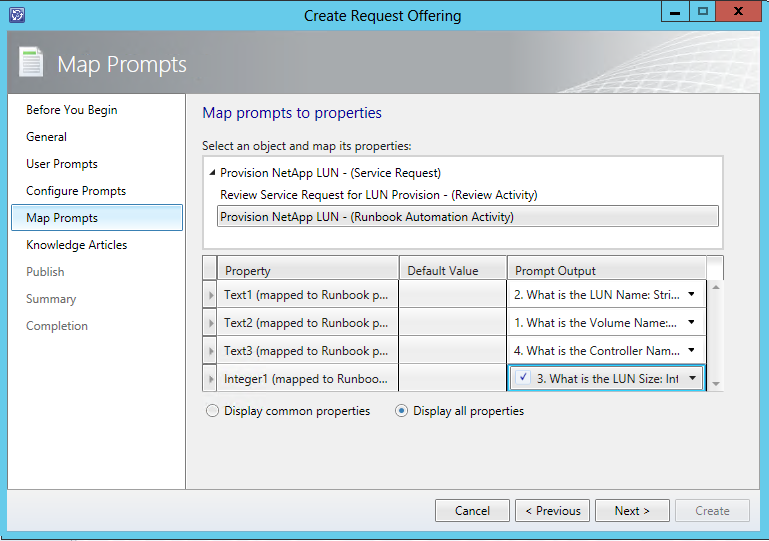Select Provision NetApp LUN Runbook Automation Activity
Screen dimensions: 769x541
click(x=468, y=216)
